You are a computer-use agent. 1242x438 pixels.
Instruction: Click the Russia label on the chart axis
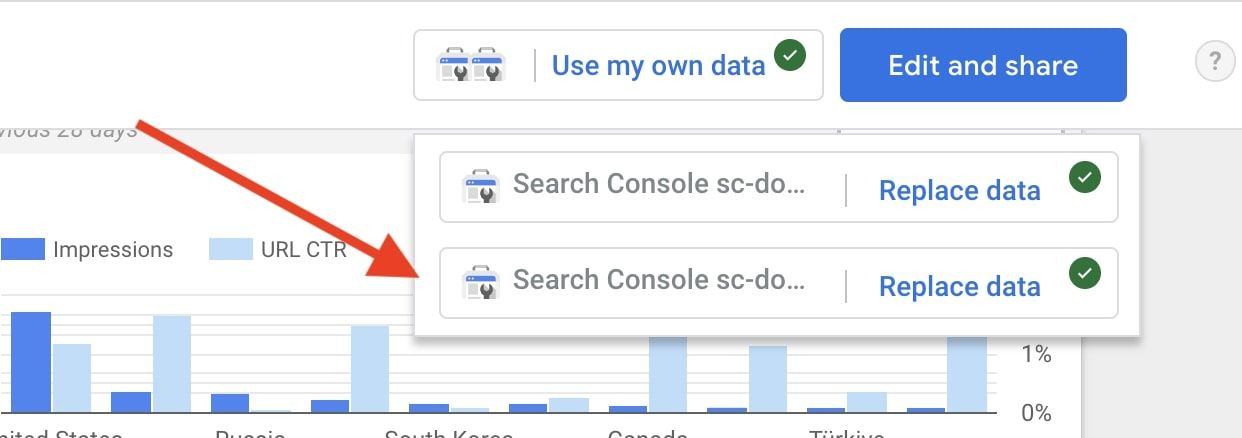click(x=250, y=434)
